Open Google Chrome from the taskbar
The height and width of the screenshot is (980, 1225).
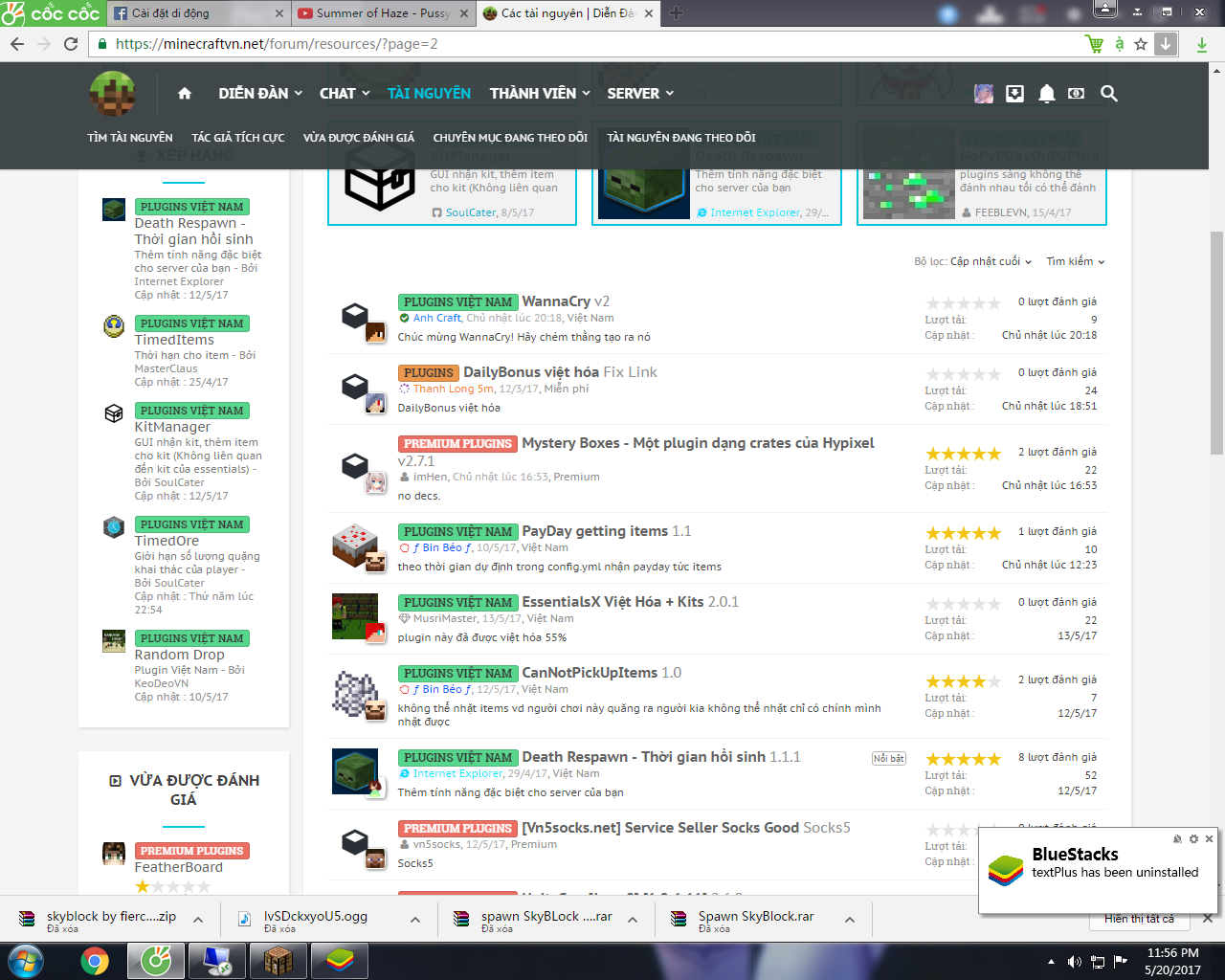[95, 960]
